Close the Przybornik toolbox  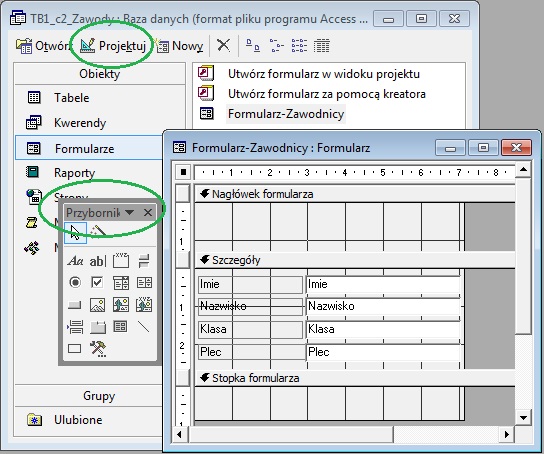tap(148, 212)
